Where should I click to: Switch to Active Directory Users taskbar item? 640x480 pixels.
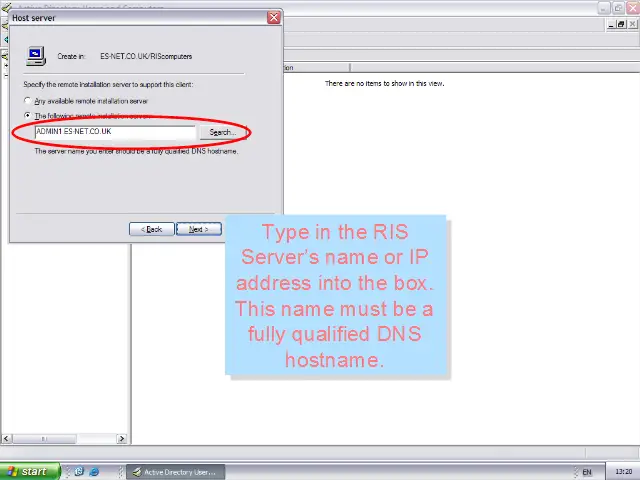[x=178, y=471]
